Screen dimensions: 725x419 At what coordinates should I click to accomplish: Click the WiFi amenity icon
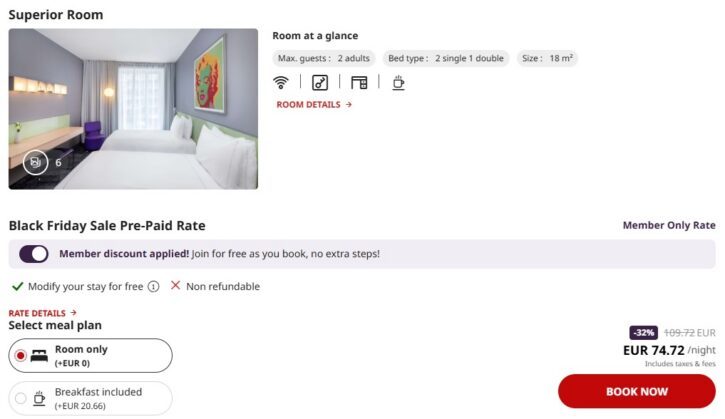click(x=281, y=83)
